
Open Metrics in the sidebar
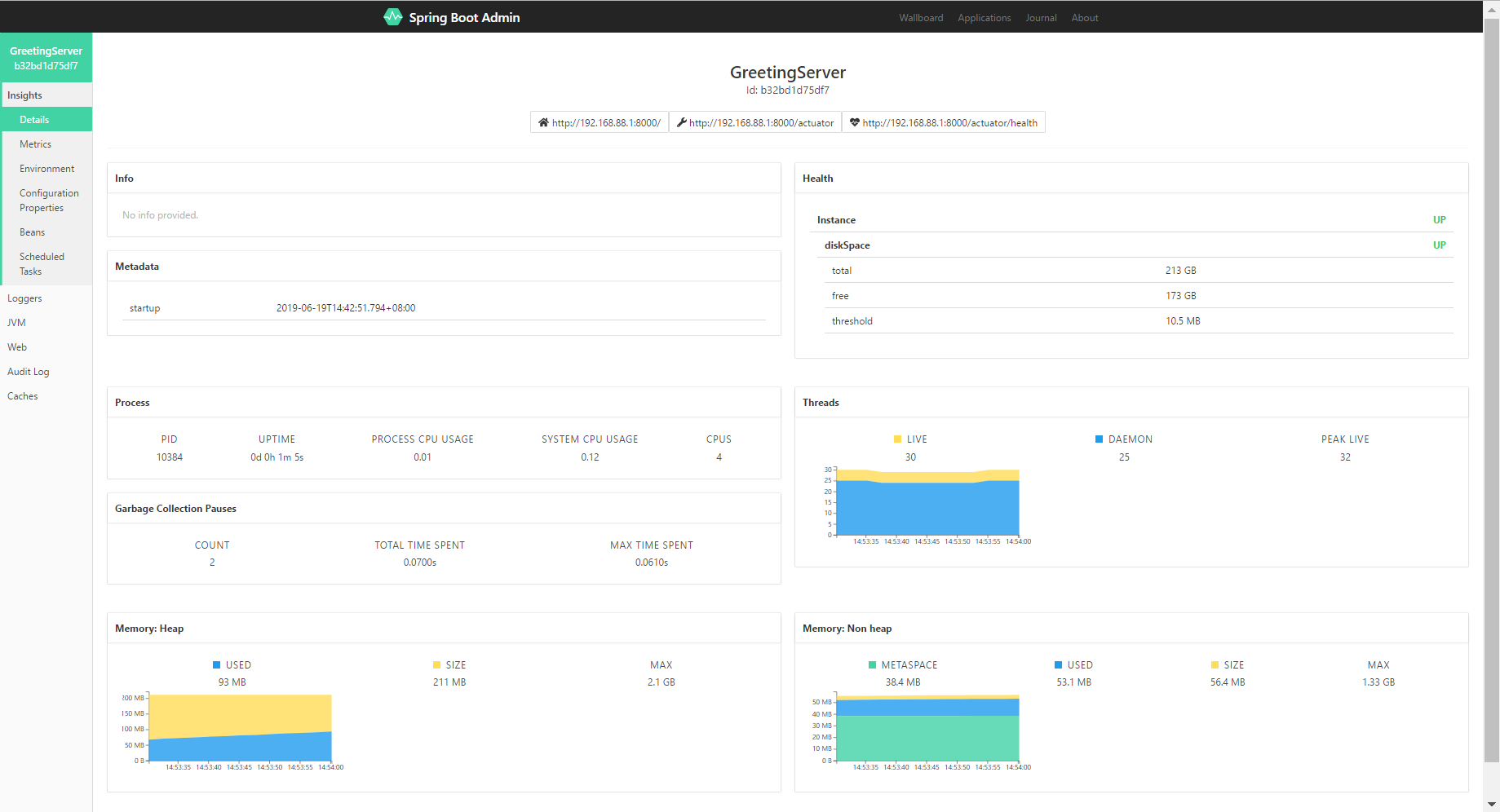(46, 144)
